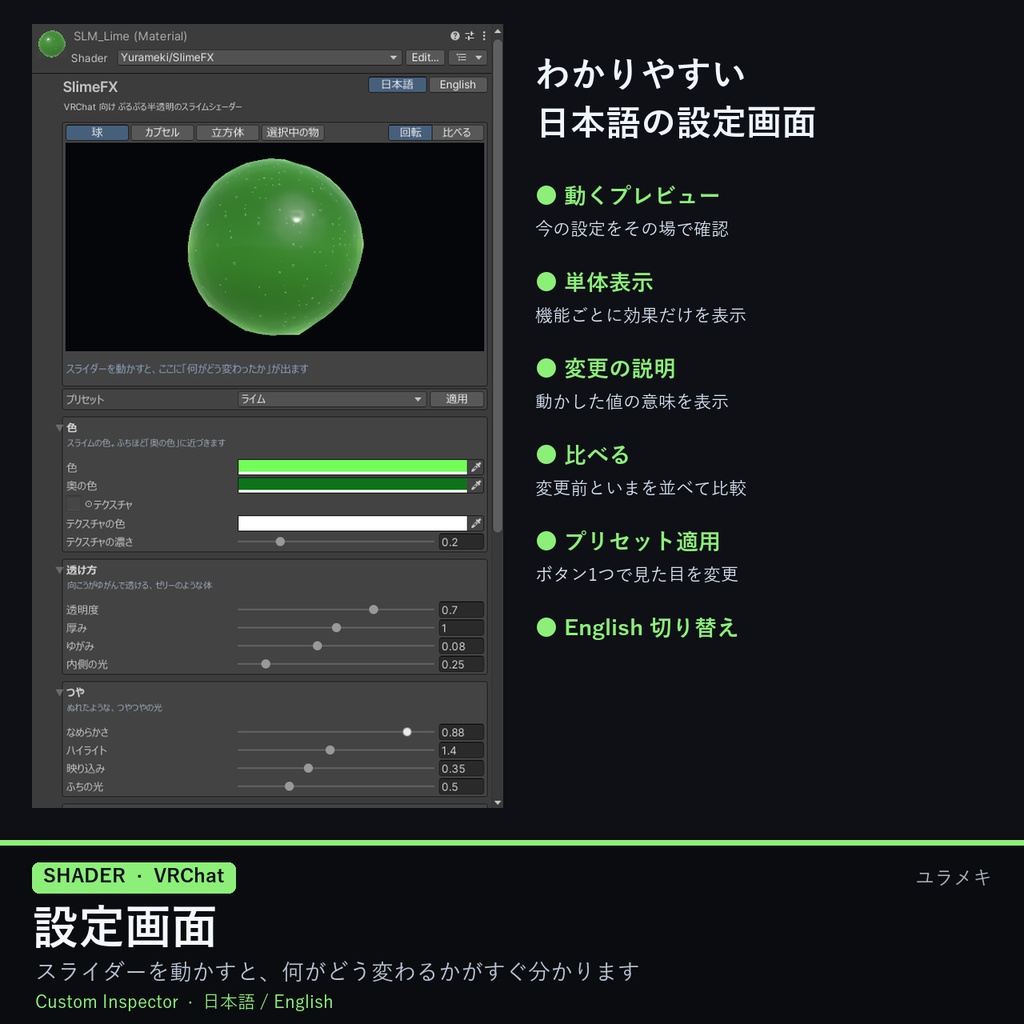Click the SLM_Lime material sphere icon
Viewport: 1024px width, 1024px height.
click(x=52, y=44)
